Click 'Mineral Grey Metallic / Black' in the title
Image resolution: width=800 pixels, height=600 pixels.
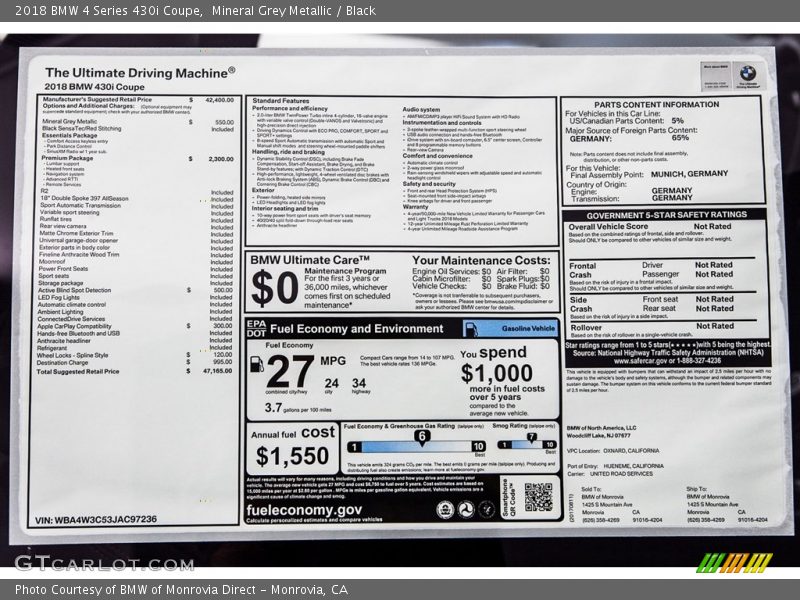tap(294, 11)
